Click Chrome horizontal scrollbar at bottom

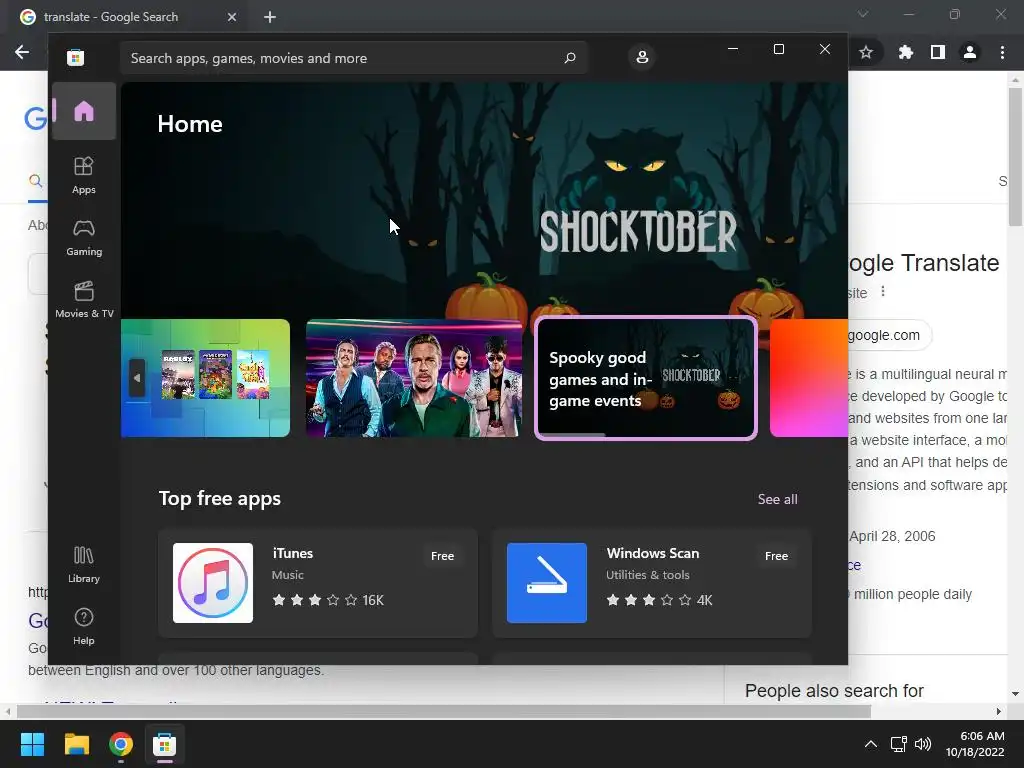444,711
